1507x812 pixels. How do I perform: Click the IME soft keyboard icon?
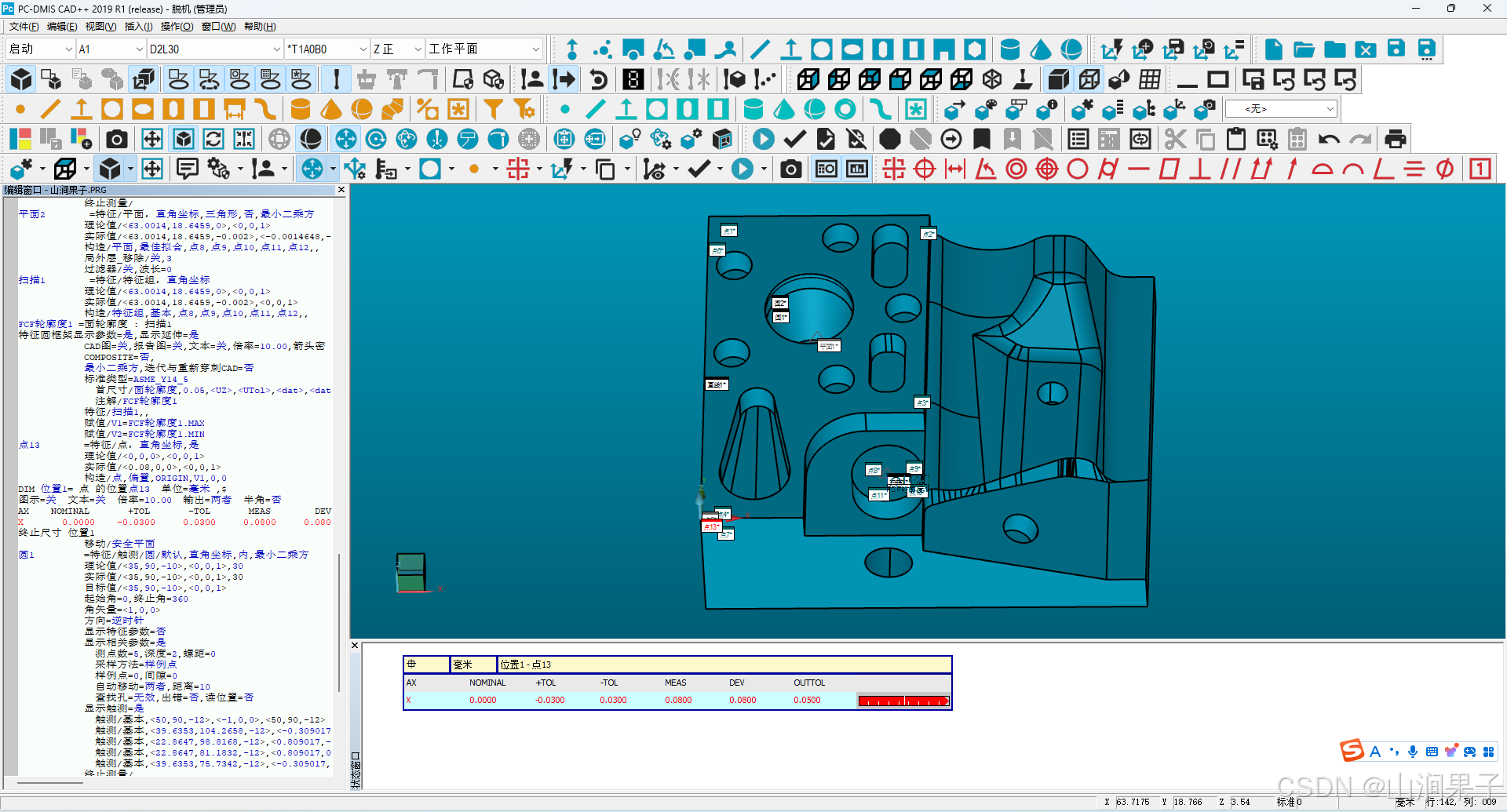(1432, 752)
